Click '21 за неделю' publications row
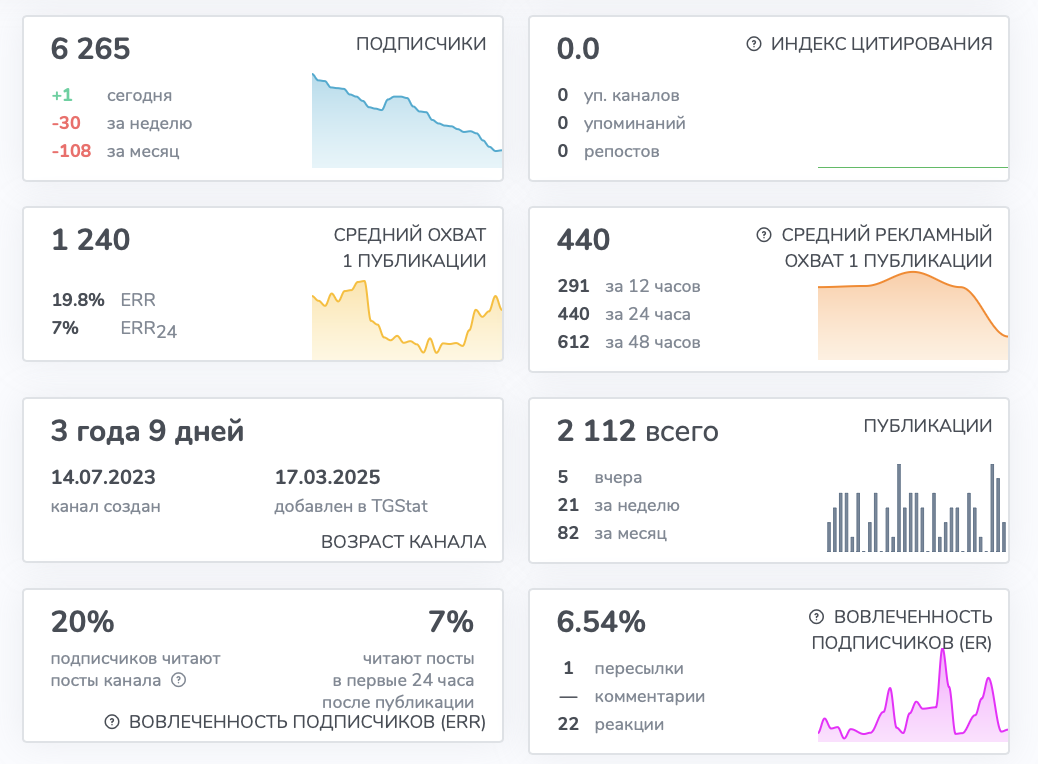The height and width of the screenshot is (764, 1038). pos(618,505)
